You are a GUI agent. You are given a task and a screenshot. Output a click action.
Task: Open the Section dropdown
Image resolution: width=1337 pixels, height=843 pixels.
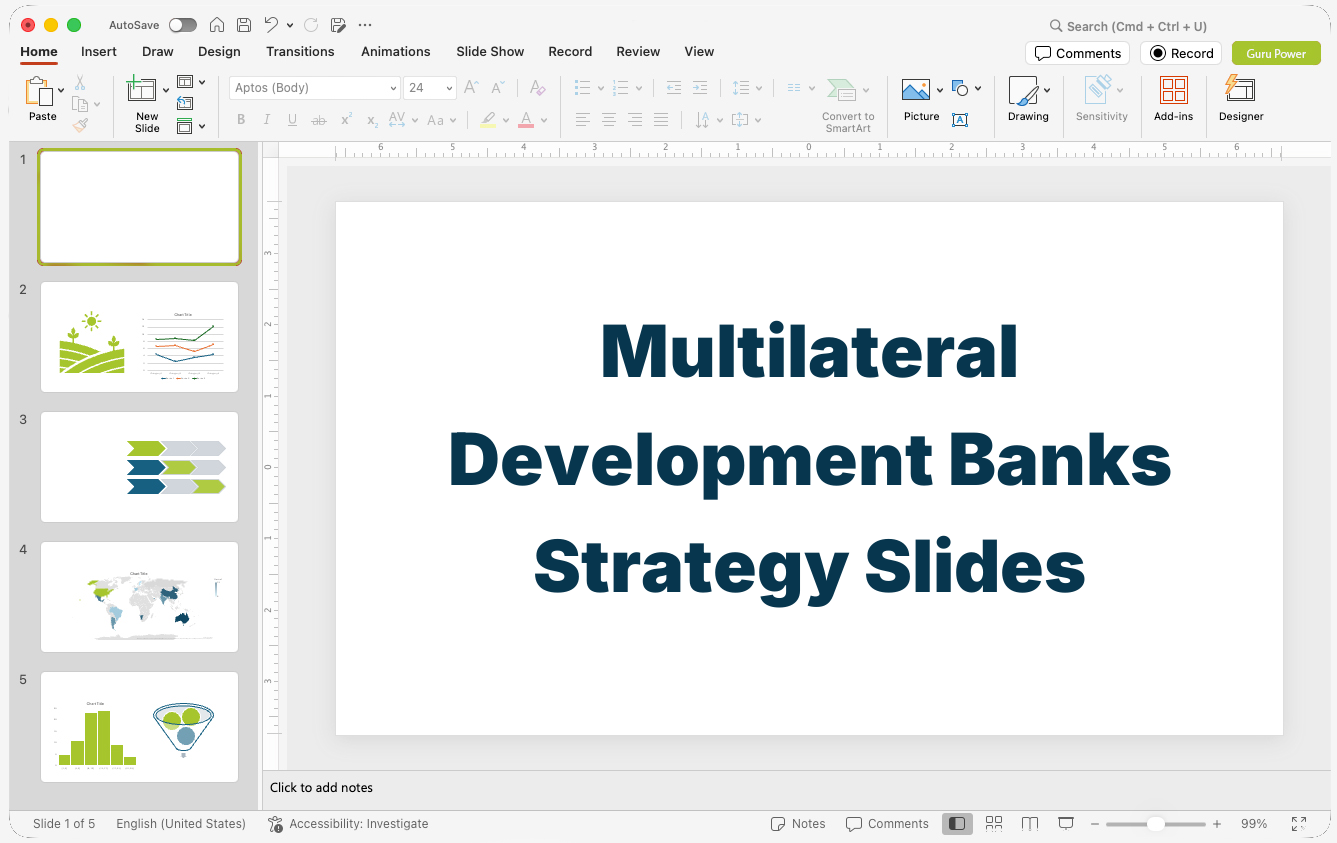pyautogui.click(x=191, y=126)
